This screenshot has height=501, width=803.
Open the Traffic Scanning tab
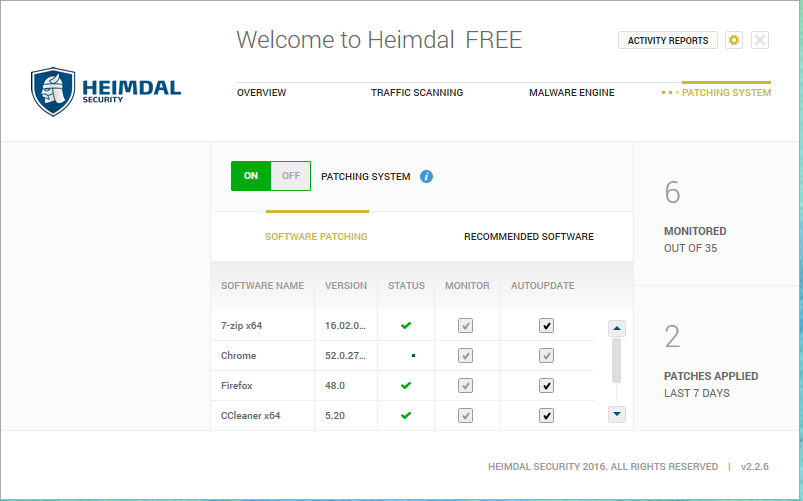pos(417,93)
